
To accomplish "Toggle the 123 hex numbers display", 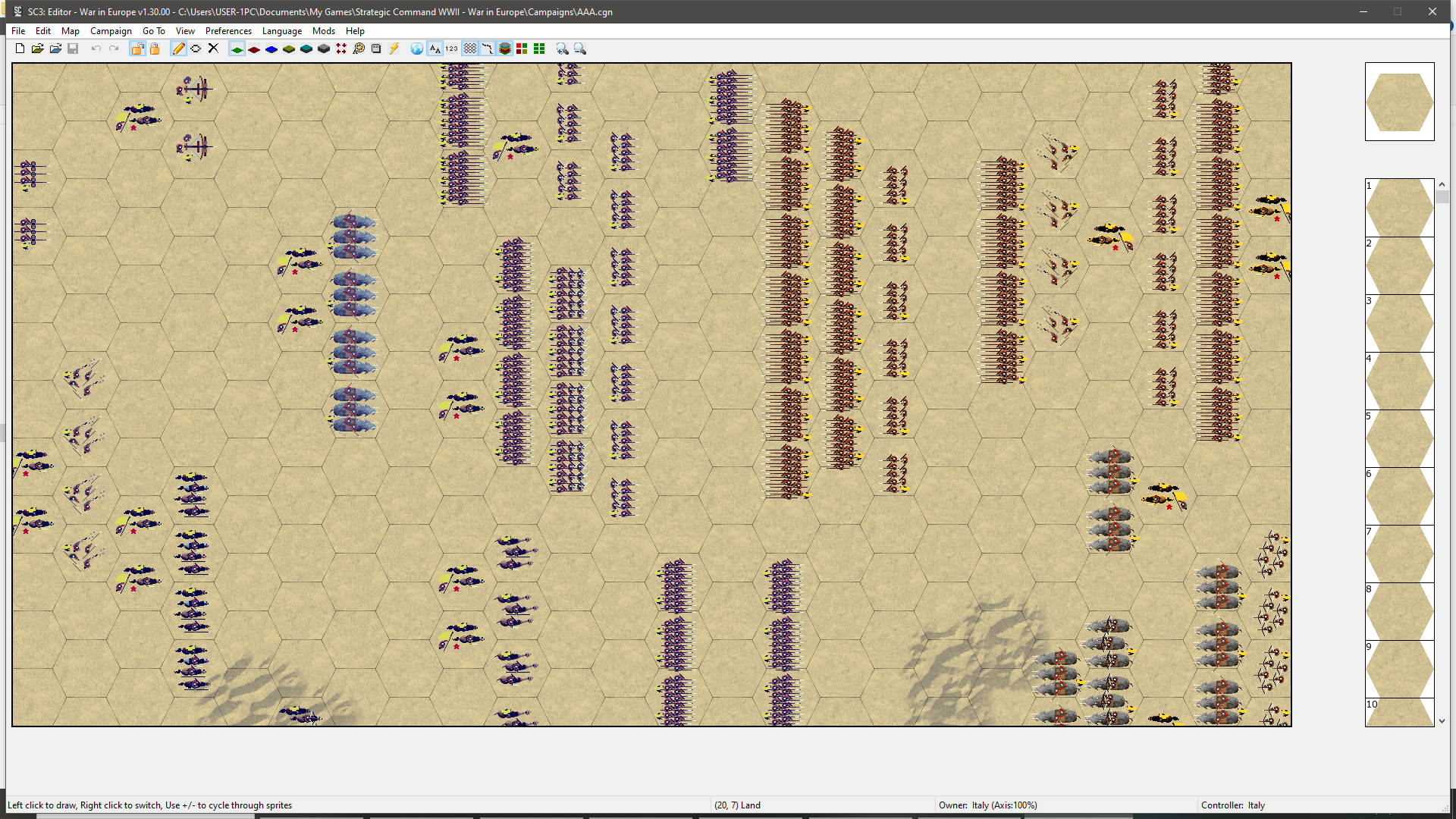I will 452,49.
